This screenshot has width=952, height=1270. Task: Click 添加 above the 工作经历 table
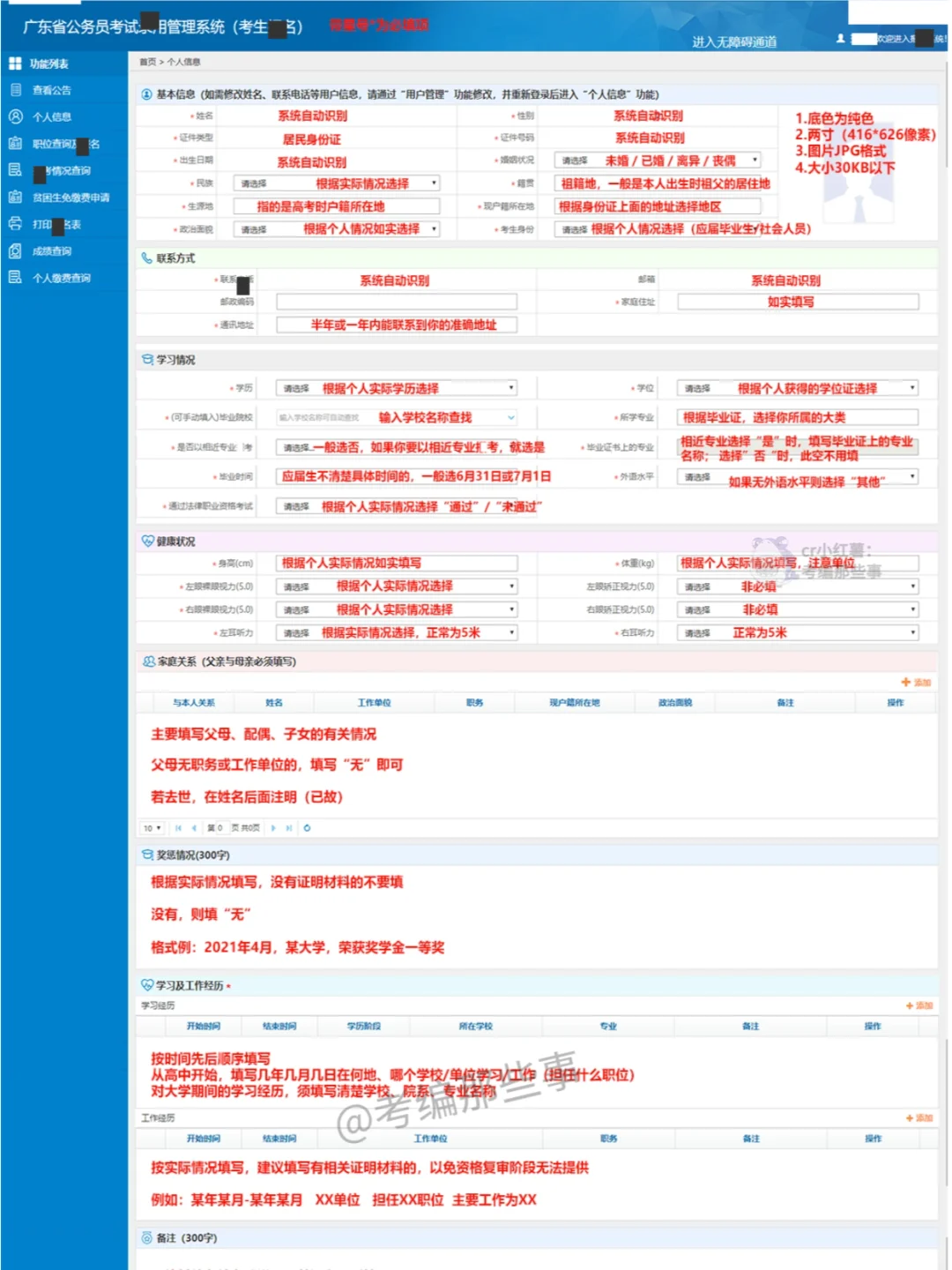(919, 1117)
